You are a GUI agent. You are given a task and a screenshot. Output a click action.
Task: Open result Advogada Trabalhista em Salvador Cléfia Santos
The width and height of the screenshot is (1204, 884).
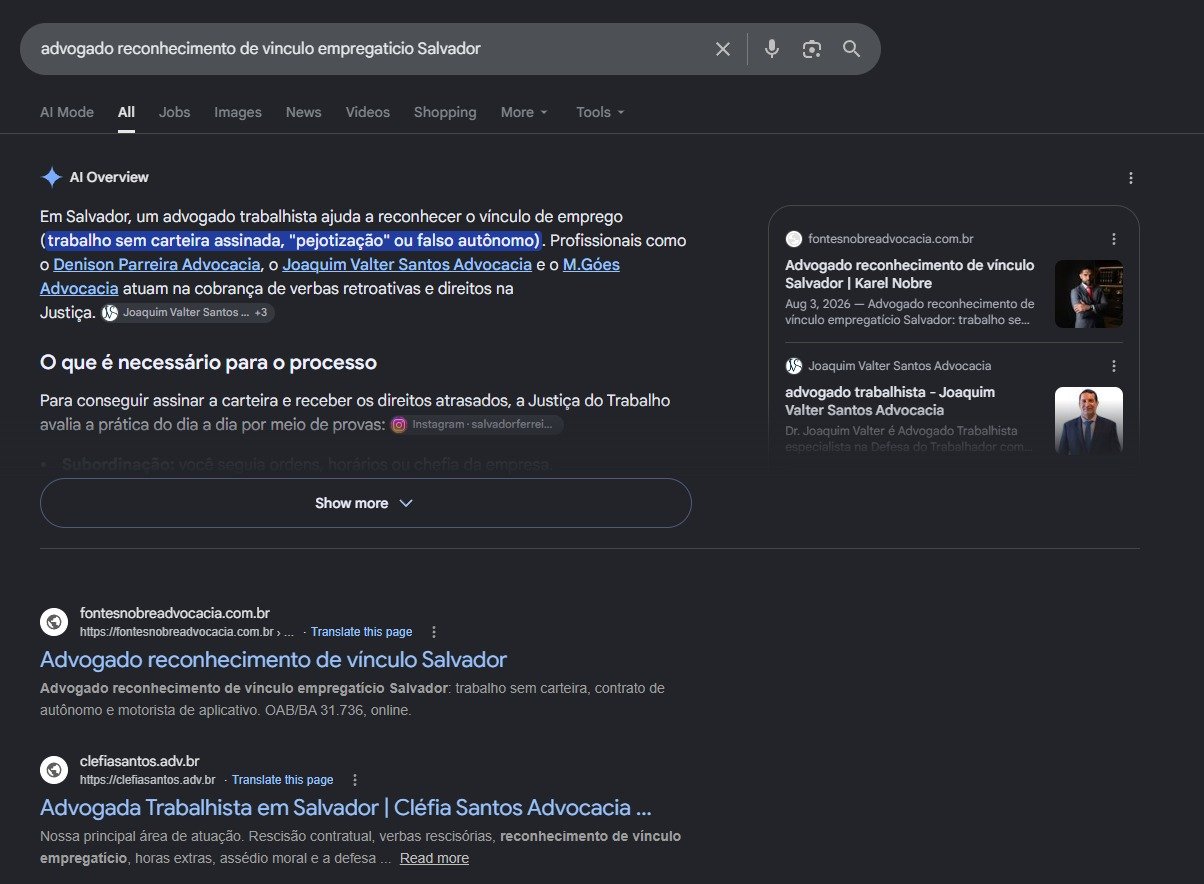coord(346,808)
